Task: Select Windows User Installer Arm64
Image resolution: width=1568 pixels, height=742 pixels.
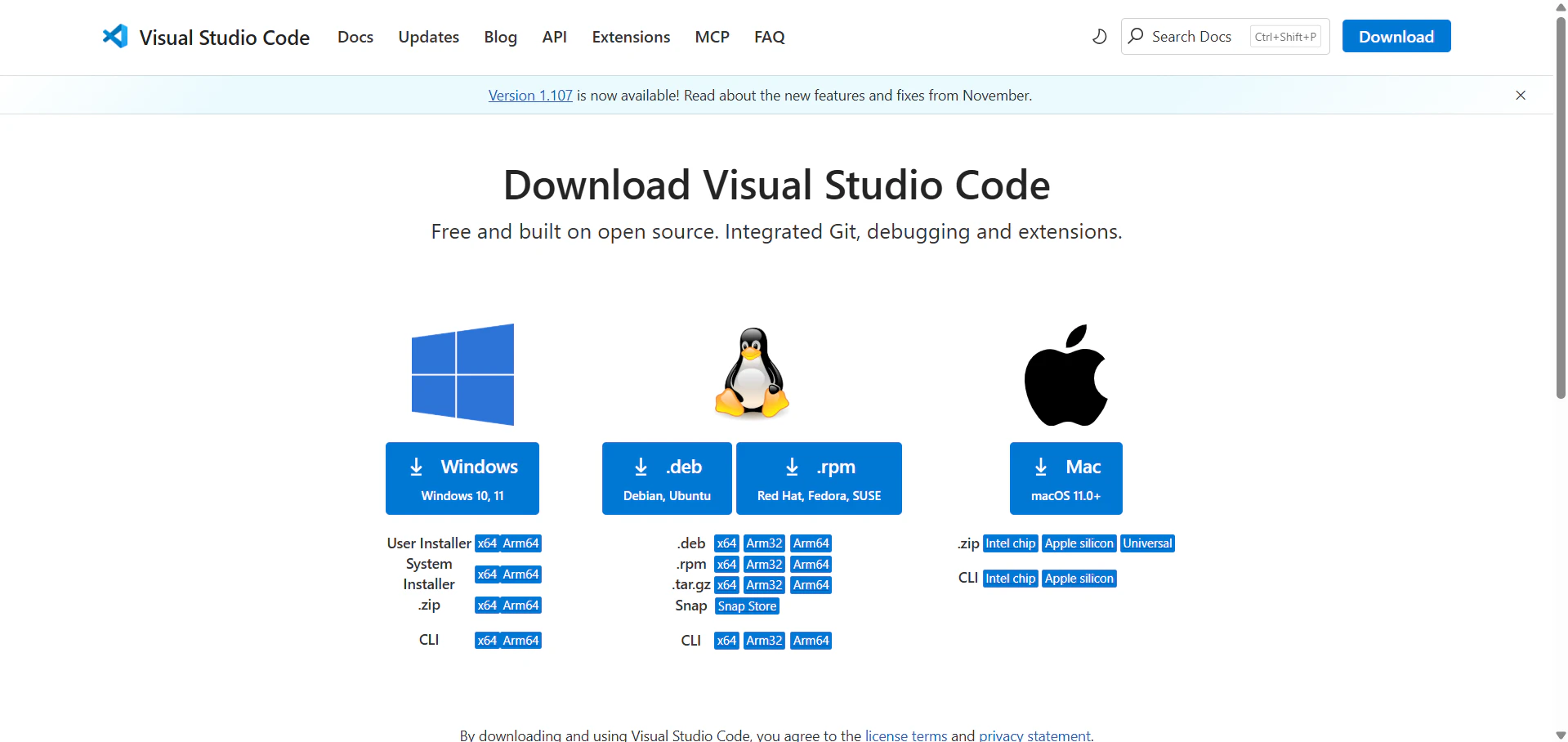Action: pos(521,543)
